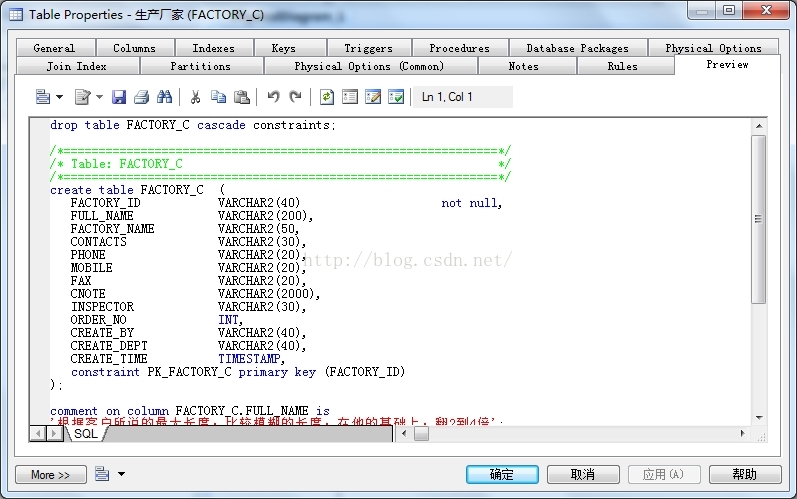The width and height of the screenshot is (797, 499).
Task: Click the 'create table FACTORY_C' line
Action: [x=137, y=190]
